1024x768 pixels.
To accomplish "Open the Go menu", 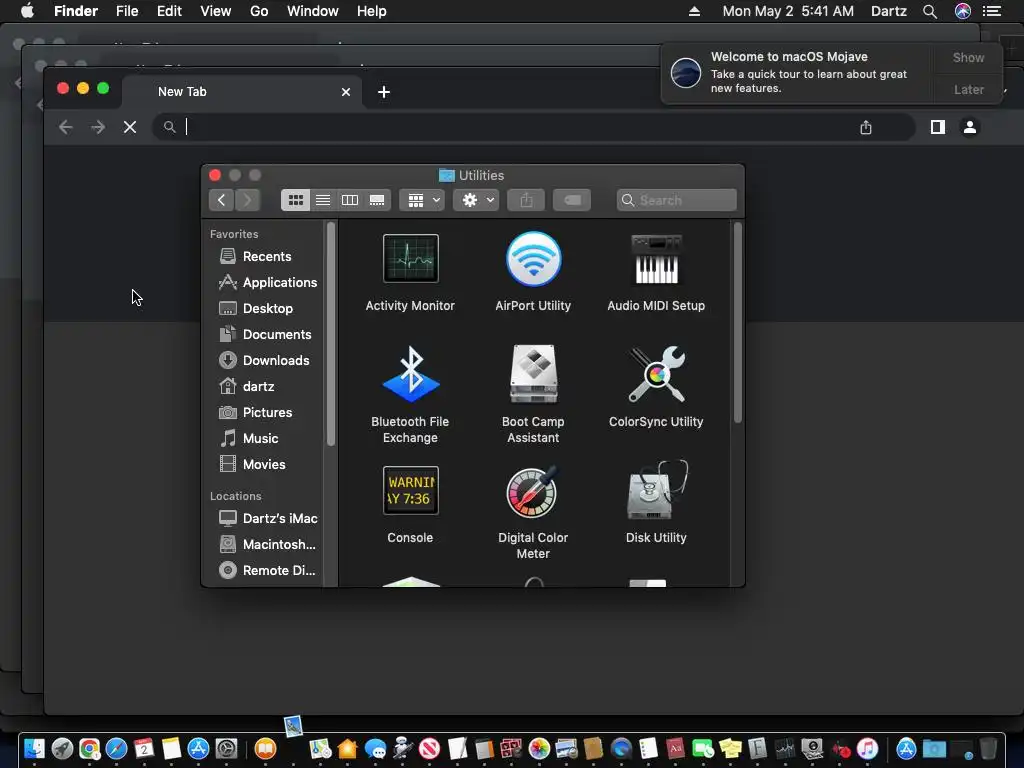I will pos(259,11).
